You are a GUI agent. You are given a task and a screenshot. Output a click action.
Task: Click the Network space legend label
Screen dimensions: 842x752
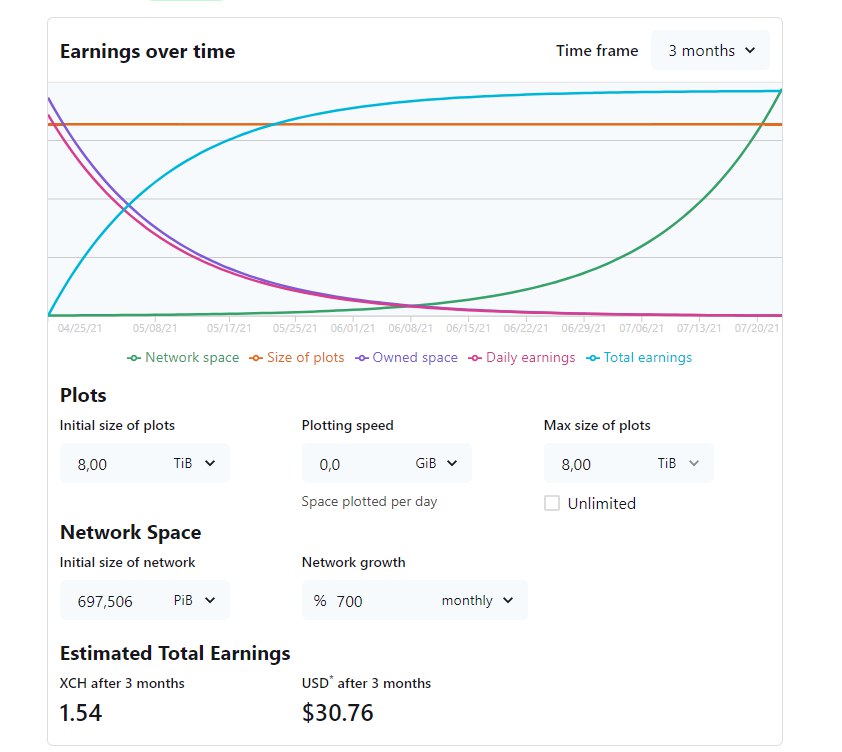tap(192, 358)
